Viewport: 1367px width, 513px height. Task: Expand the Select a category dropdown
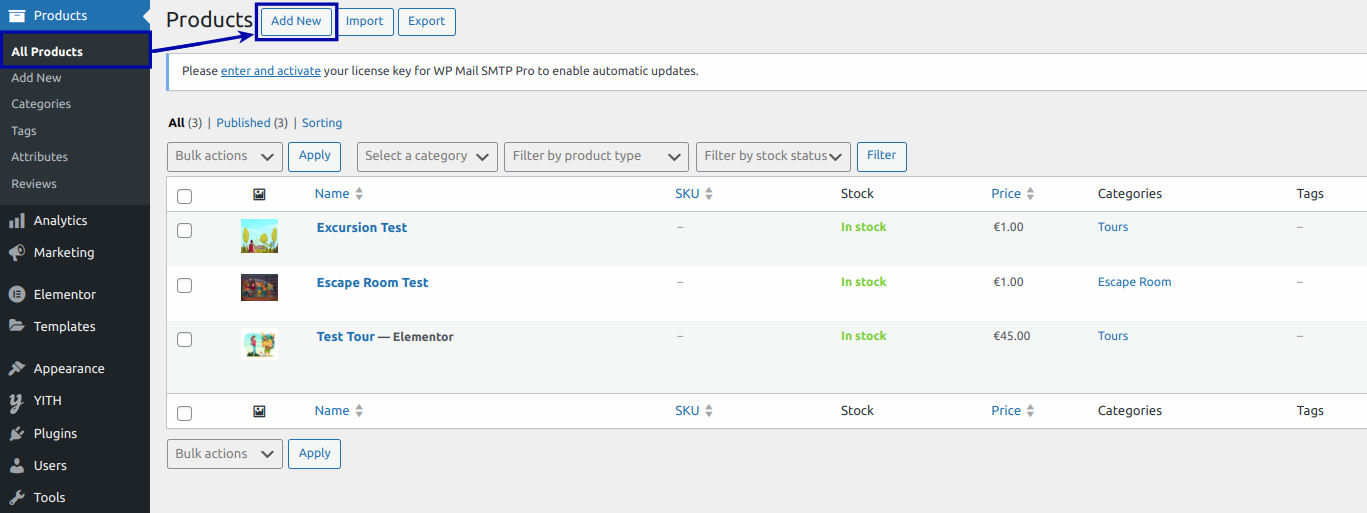427,156
